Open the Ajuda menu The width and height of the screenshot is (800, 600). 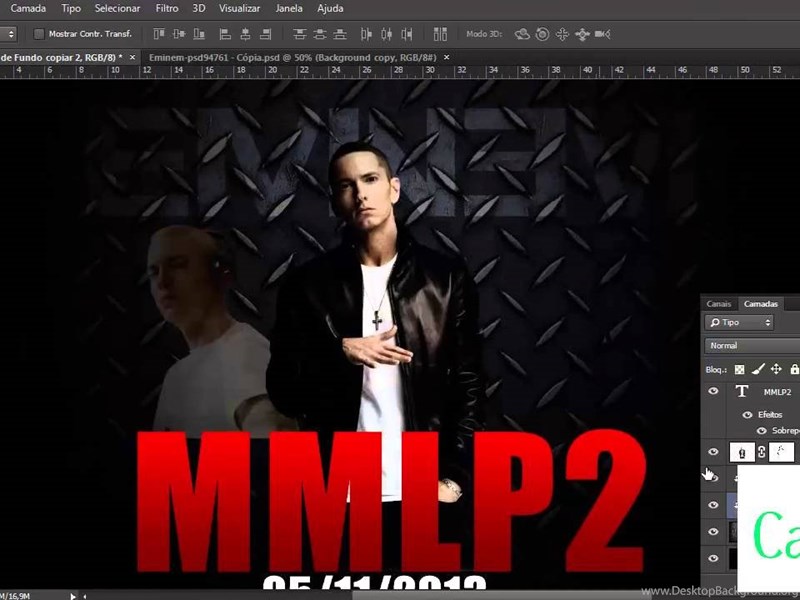(330, 9)
